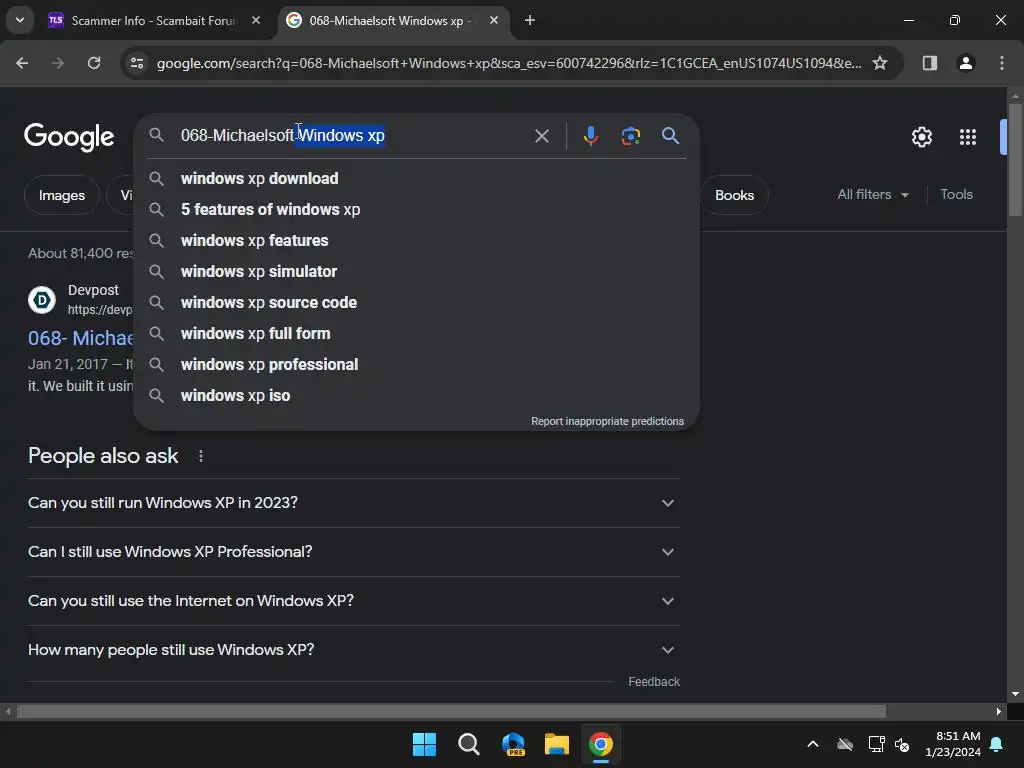Open the Devpost result favicon
The height and width of the screenshot is (768, 1024).
click(42, 300)
